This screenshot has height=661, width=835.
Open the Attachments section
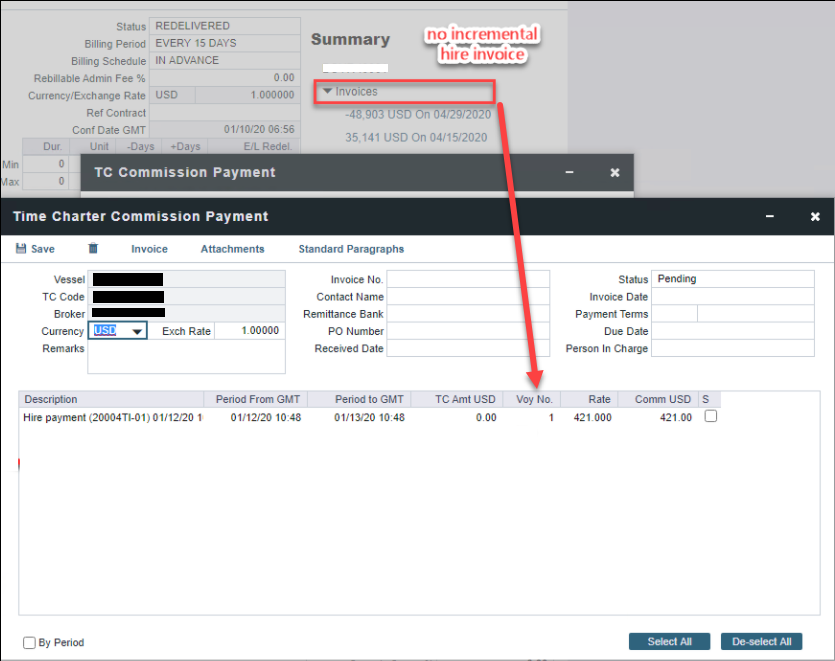[232, 249]
